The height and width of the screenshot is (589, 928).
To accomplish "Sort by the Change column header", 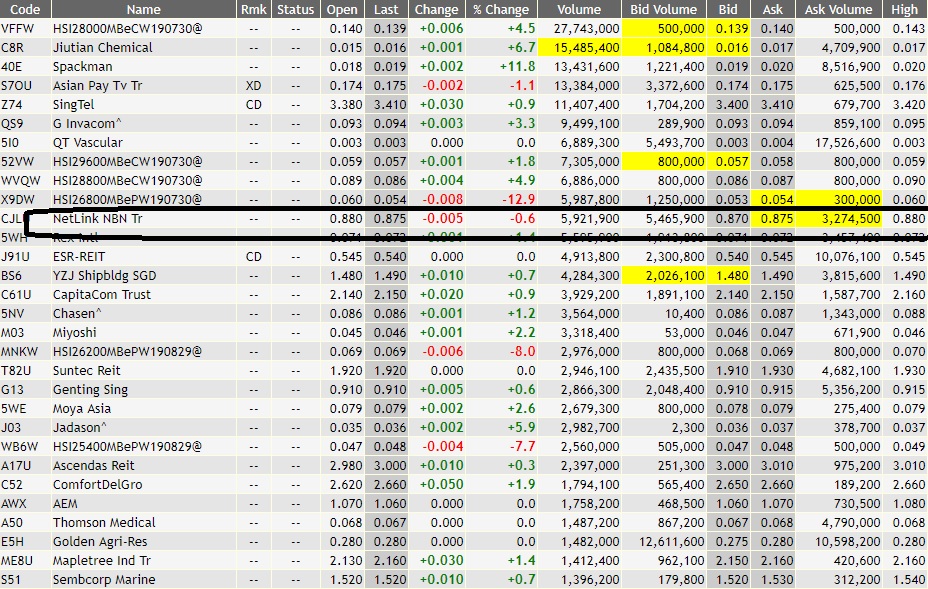I will 437,9.
